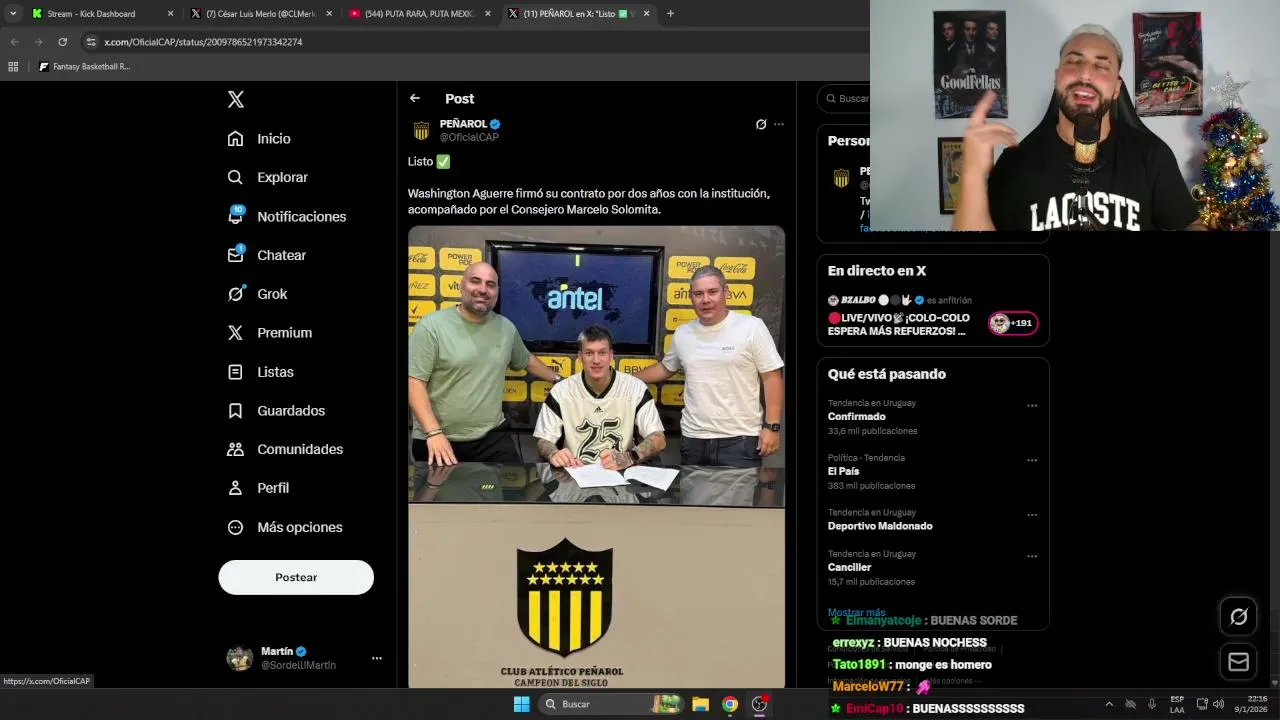
Task: Click the X logo in the sidebar
Action: click(x=236, y=99)
